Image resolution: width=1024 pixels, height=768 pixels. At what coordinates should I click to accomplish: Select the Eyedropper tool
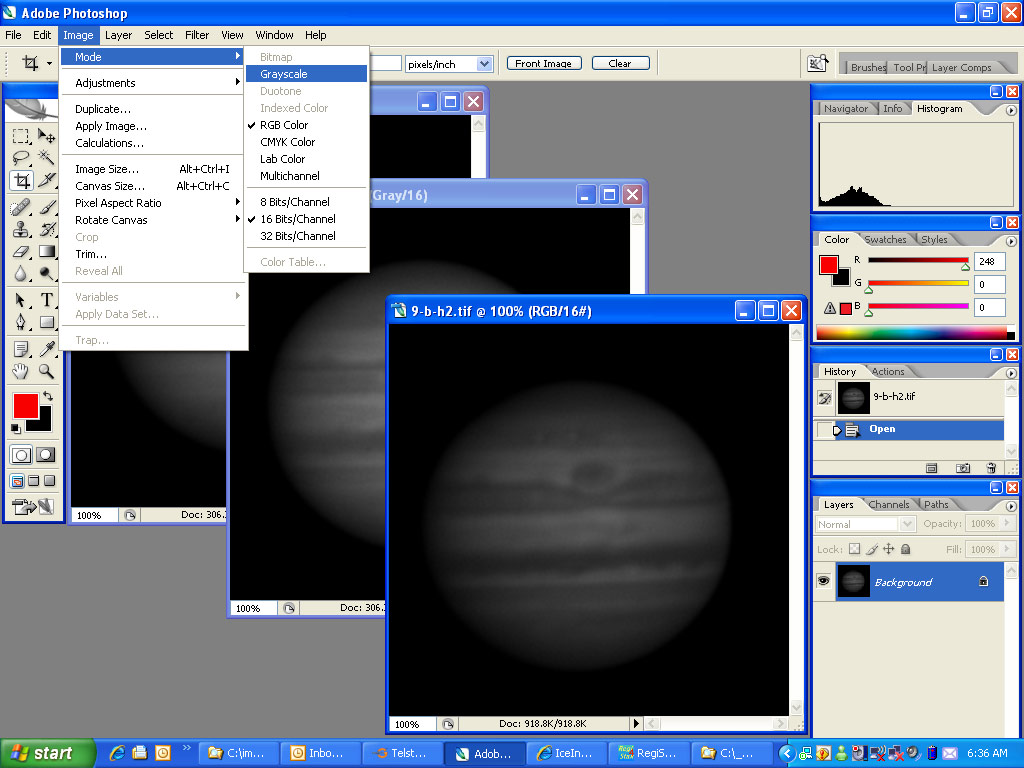[x=46, y=349]
